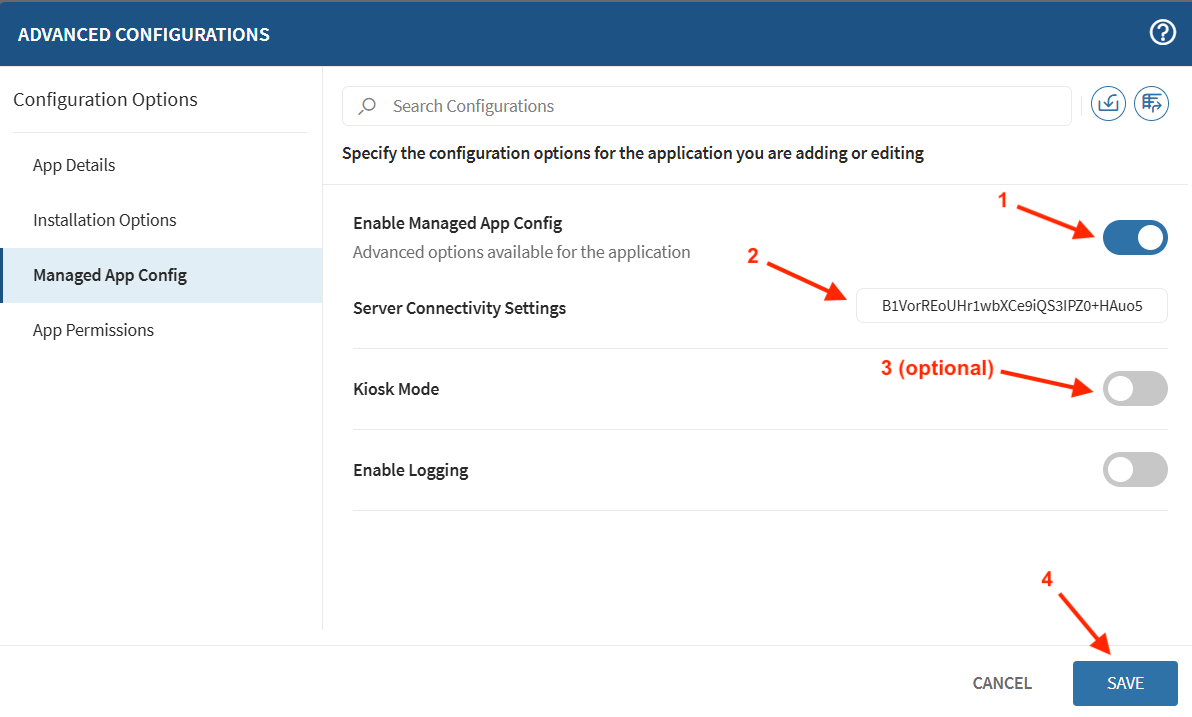
Task: Select the Managed App Config sidebar item
Action: [x=110, y=275]
